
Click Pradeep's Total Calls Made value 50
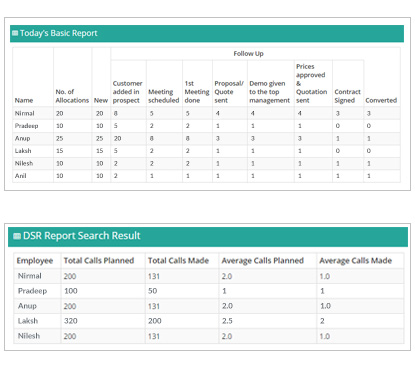click(x=153, y=291)
